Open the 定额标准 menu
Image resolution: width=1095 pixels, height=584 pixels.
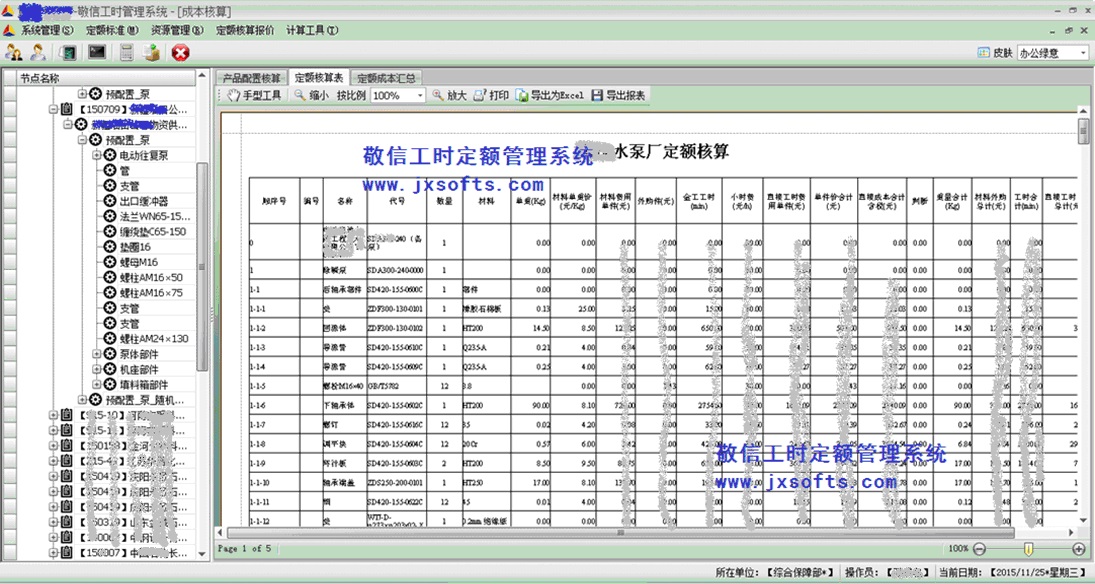point(112,31)
